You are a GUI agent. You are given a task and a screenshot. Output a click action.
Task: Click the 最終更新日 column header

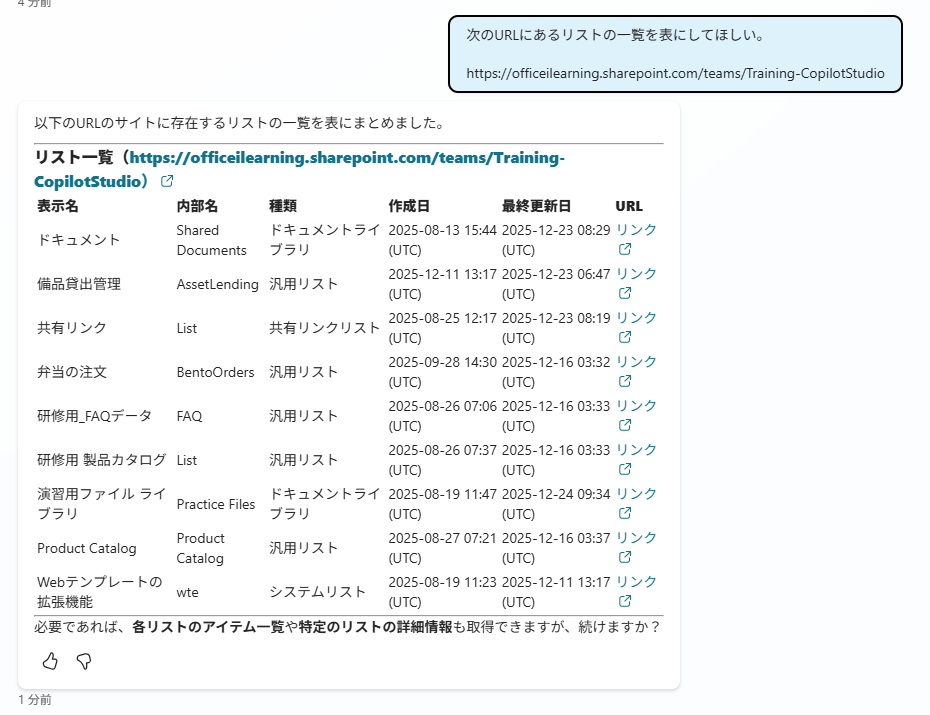click(x=536, y=206)
